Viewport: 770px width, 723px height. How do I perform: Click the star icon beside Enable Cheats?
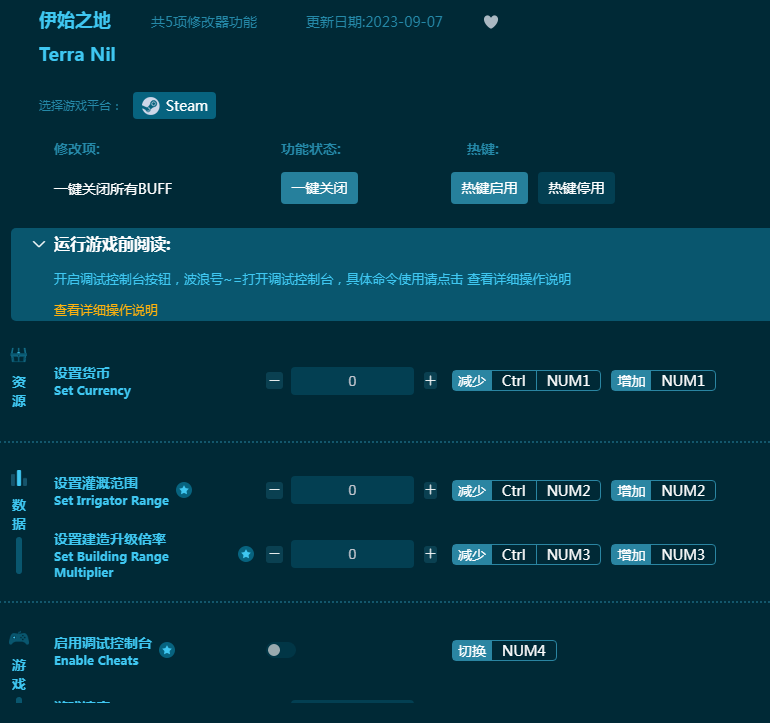[x=167, y=650]
